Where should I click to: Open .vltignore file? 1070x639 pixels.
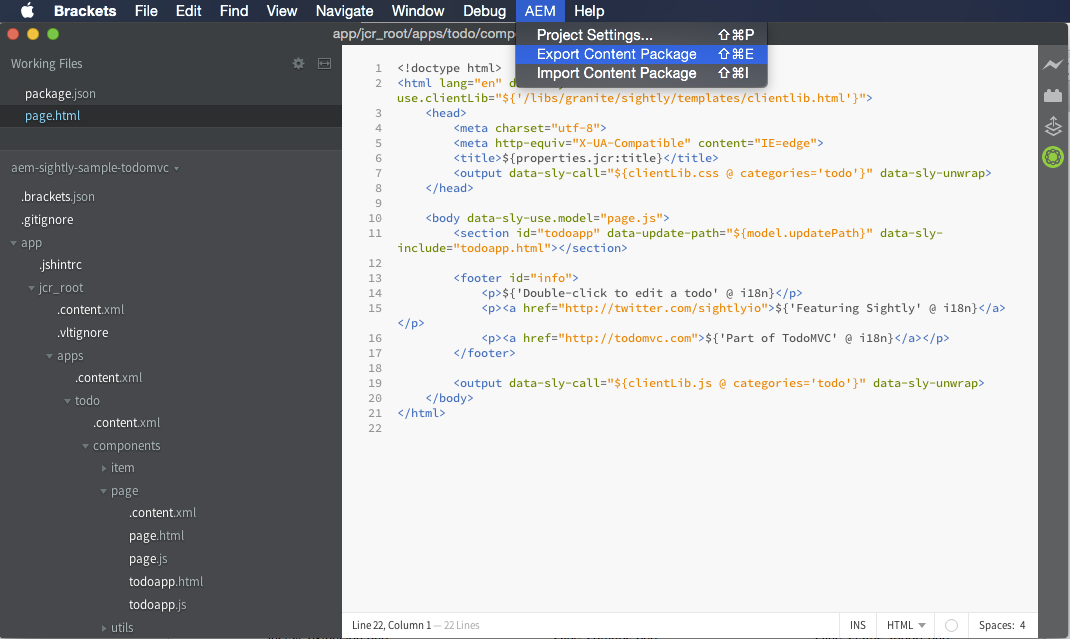tap(83, 333)
